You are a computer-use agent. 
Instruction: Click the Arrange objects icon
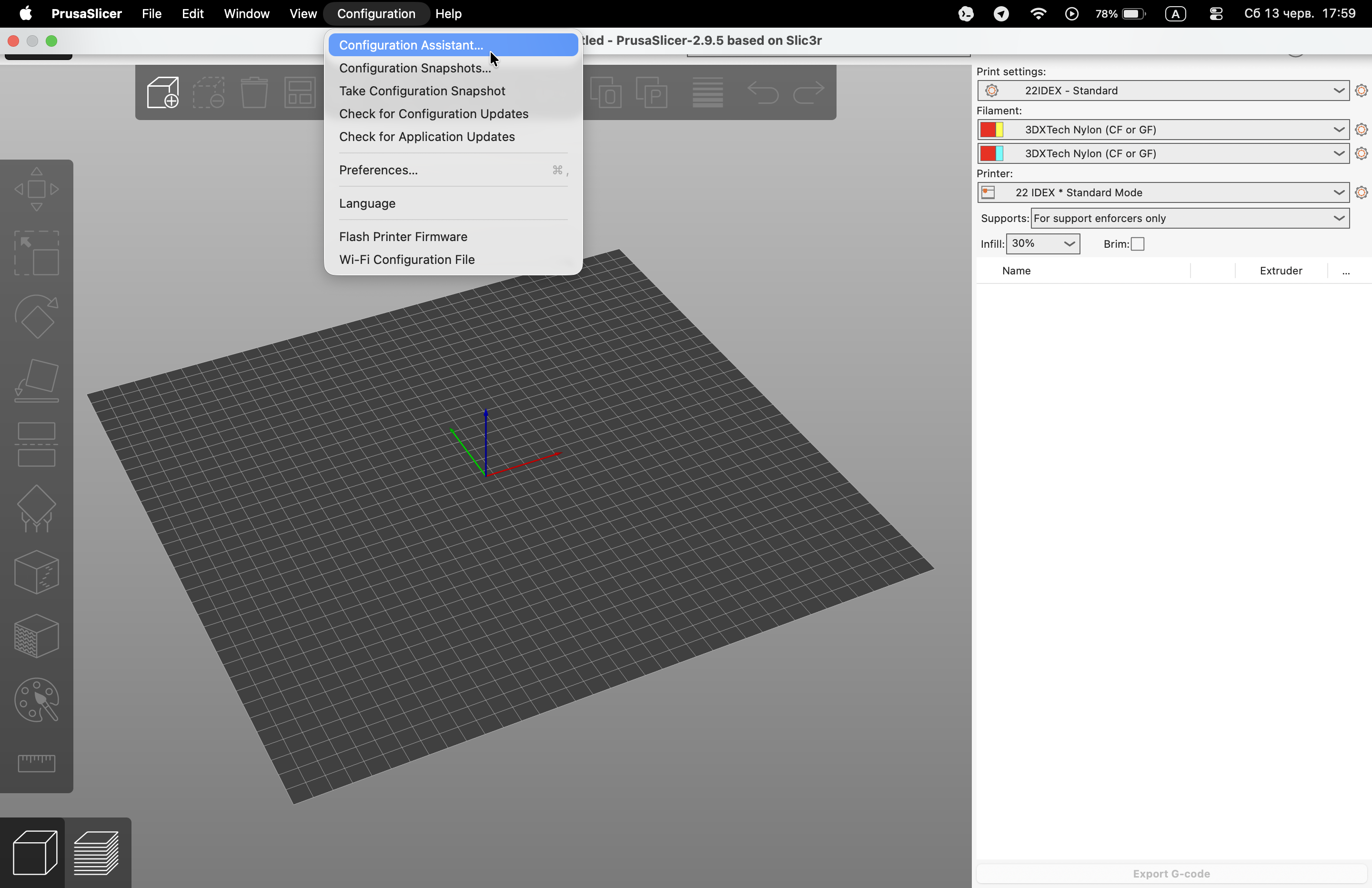click(x=300, y=92)
